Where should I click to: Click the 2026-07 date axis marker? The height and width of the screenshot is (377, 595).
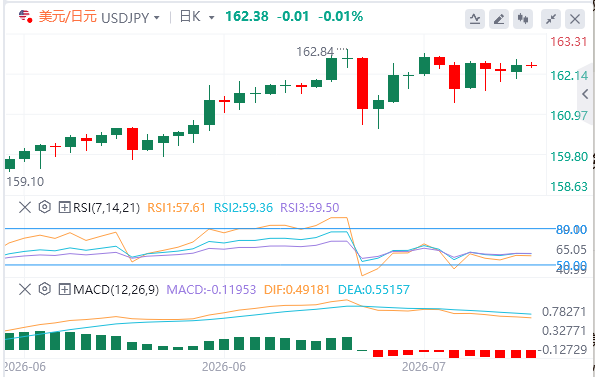pyautogui.click(x=423, y=367)
